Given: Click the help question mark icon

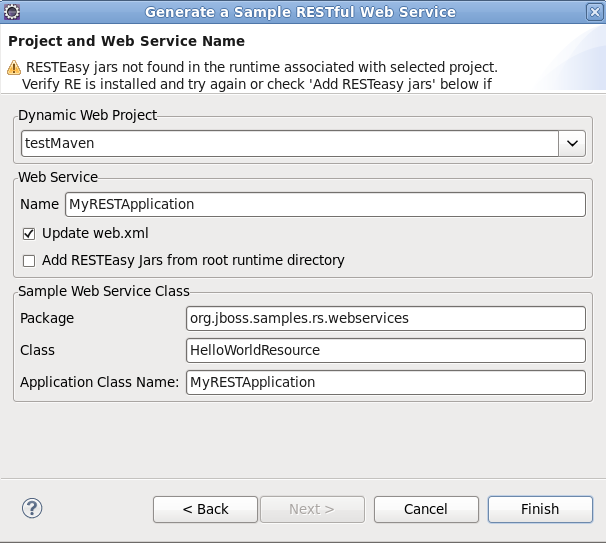Looking at the screenshot, I should tap(32, 508).
